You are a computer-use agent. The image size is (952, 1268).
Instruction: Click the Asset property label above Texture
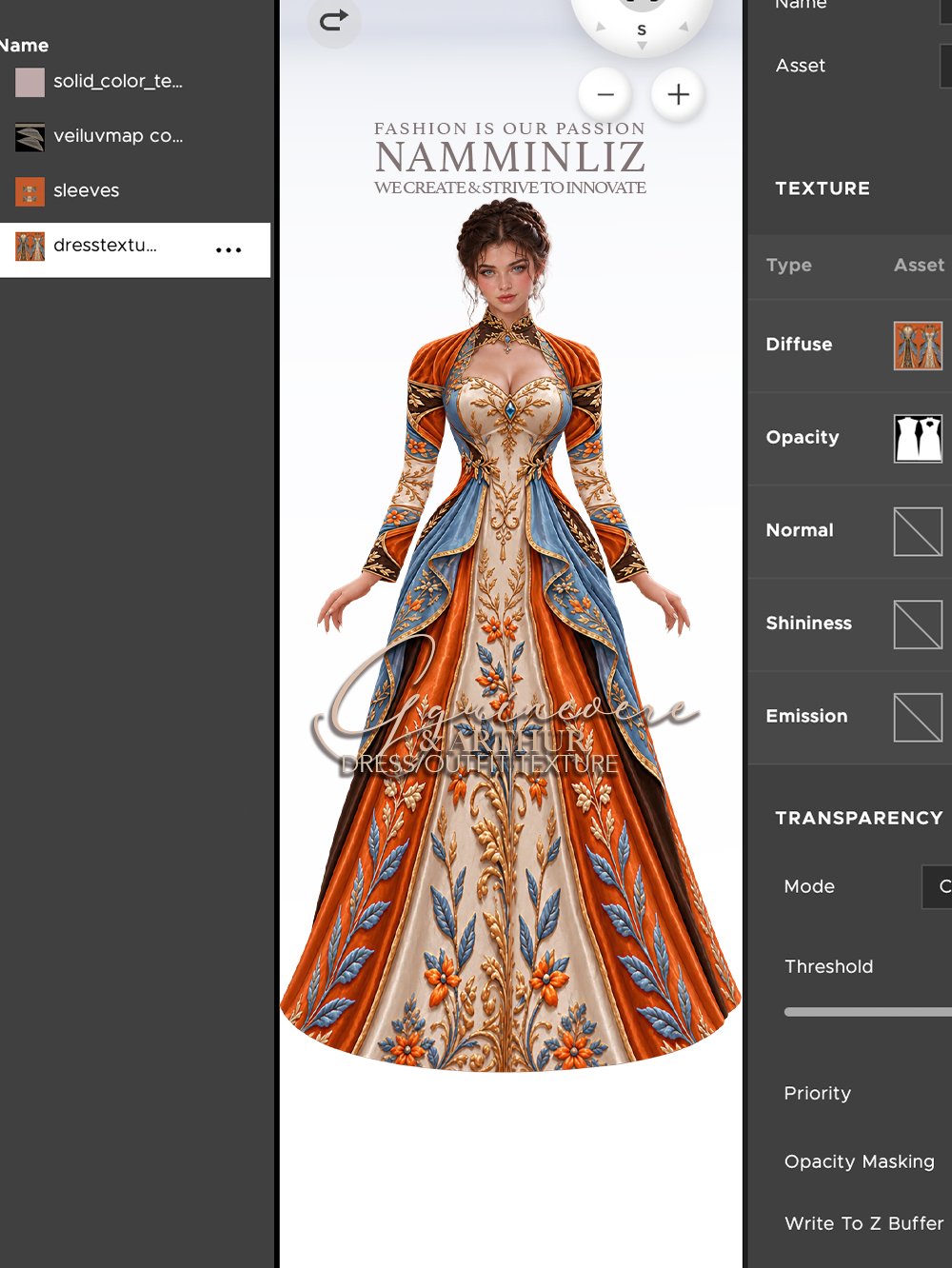click(801, 66)
